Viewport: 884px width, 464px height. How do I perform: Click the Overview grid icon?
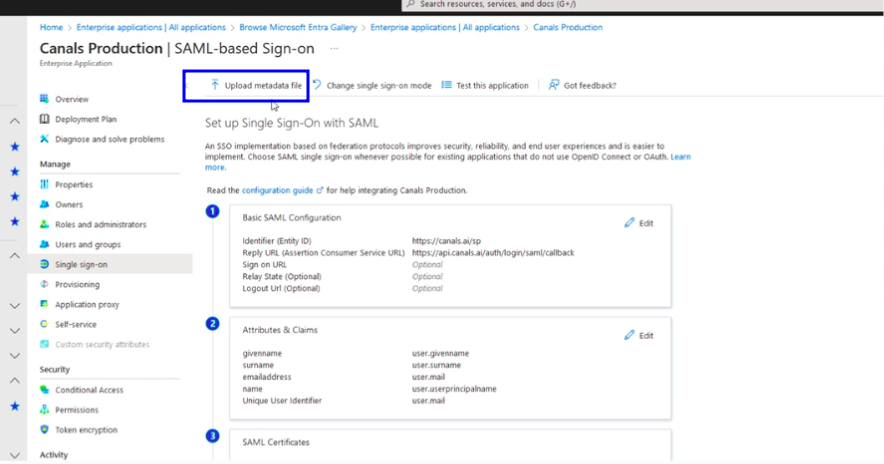click(44, 99)
